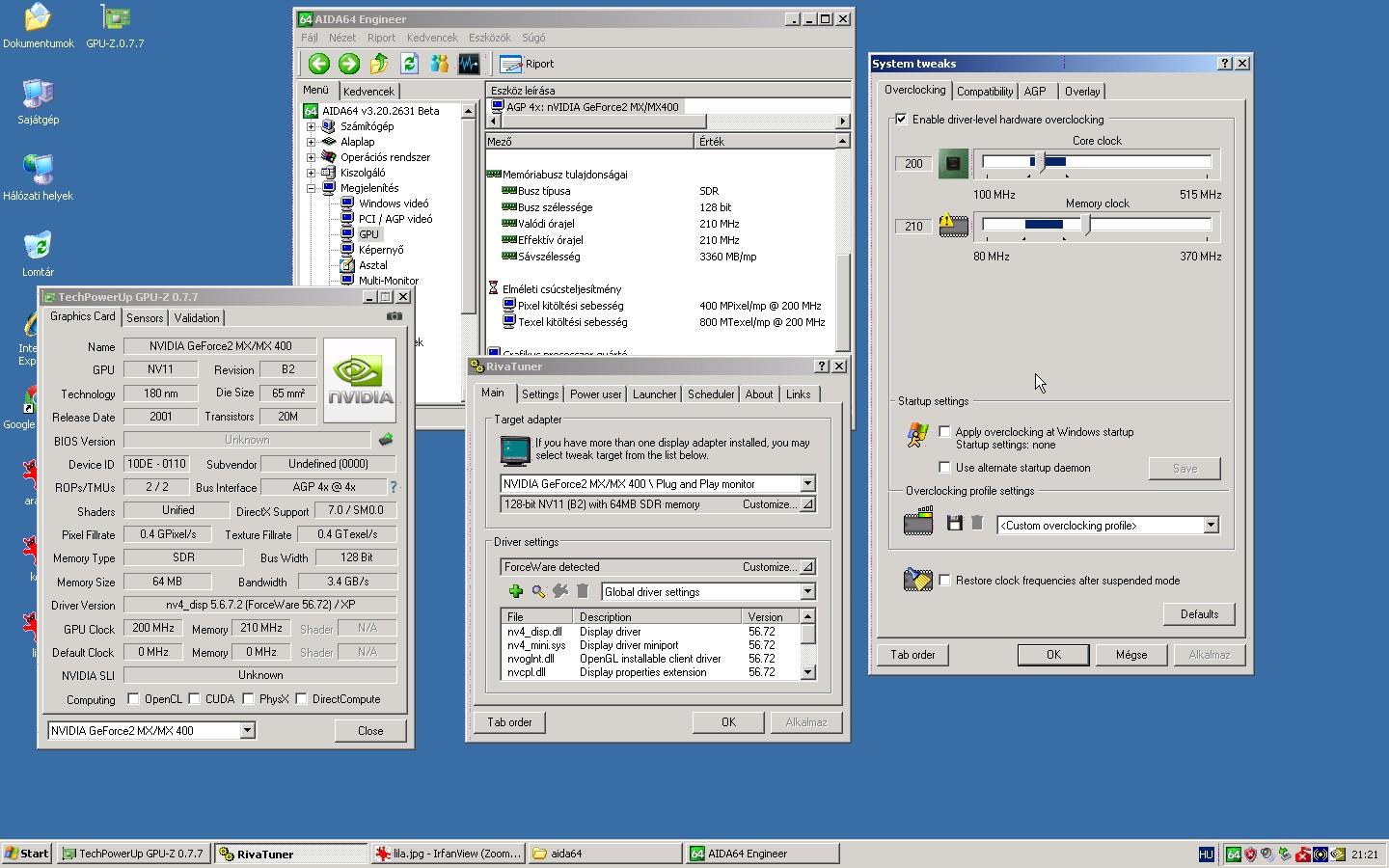Click Memory clock slider thumb
This screenshot has width=1389, height=868.
(x=1087, y=226)
